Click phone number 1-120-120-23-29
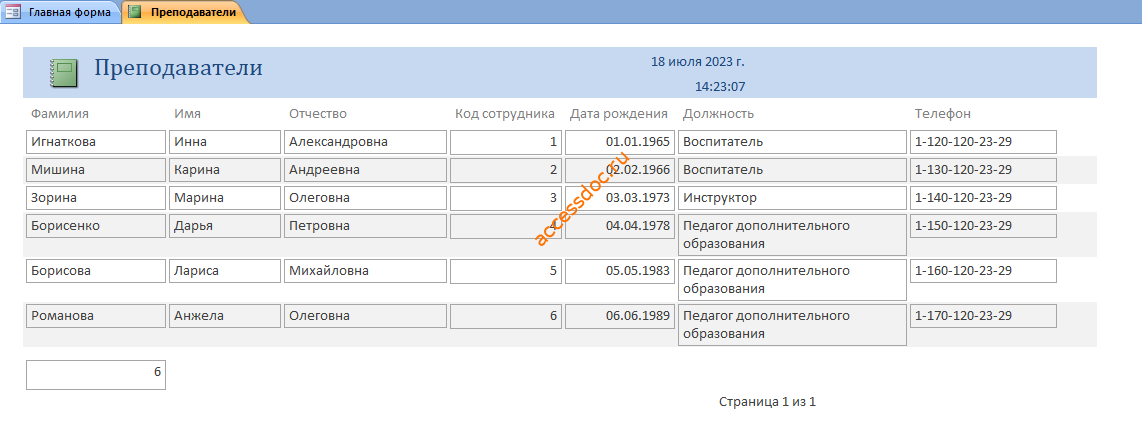Viewport: 1142px width, 436px height. click(x=983, y=142)
